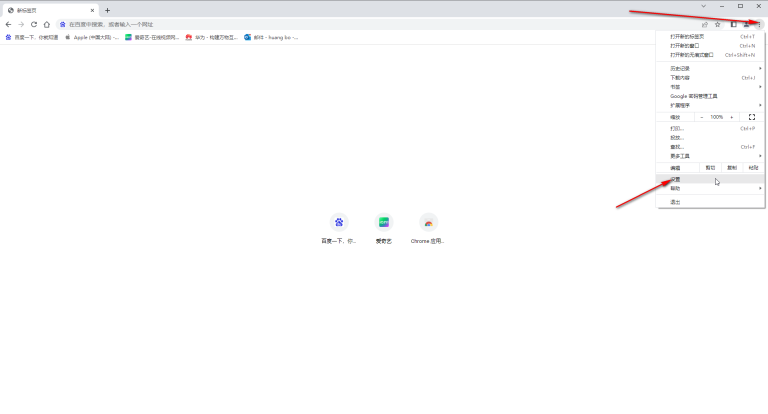Close the current tab with its X
This screenshot has height=414, width=768.
coord(92,10)
